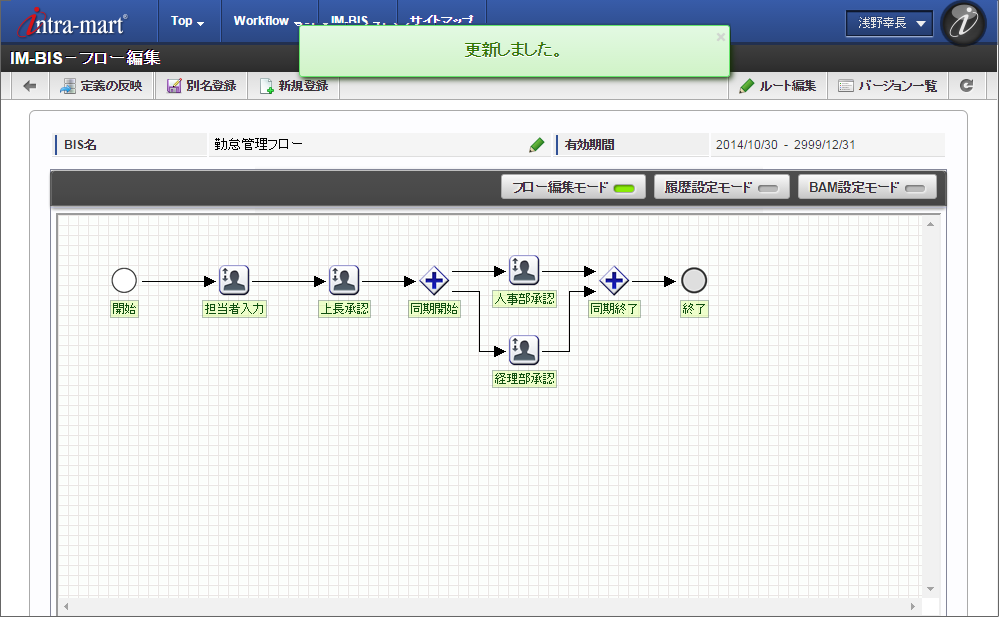
Task: Edit BIS name with green pencil icon
Action: pos(536,145)
